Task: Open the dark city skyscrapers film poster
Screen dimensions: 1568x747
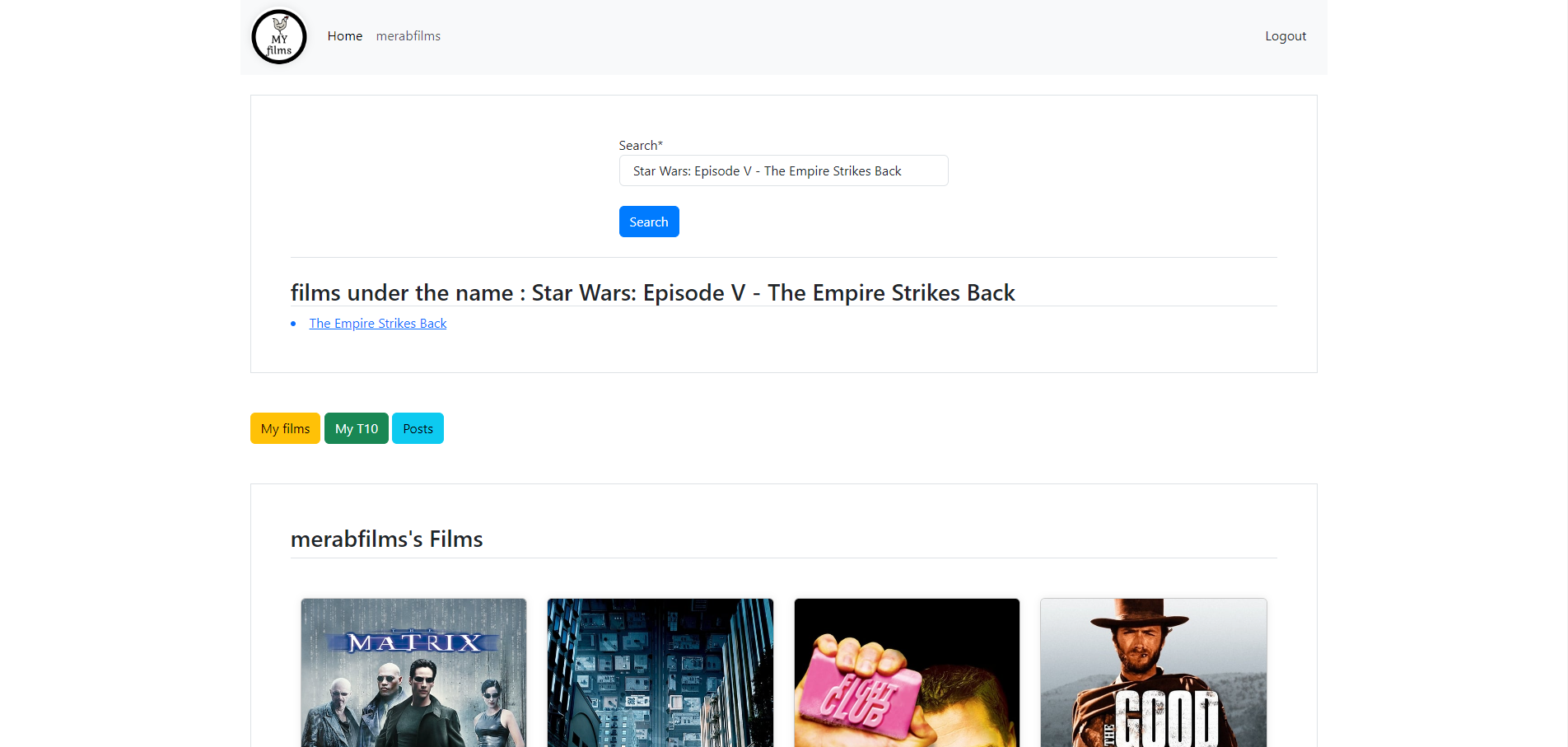Action: [x=660, y=673]
